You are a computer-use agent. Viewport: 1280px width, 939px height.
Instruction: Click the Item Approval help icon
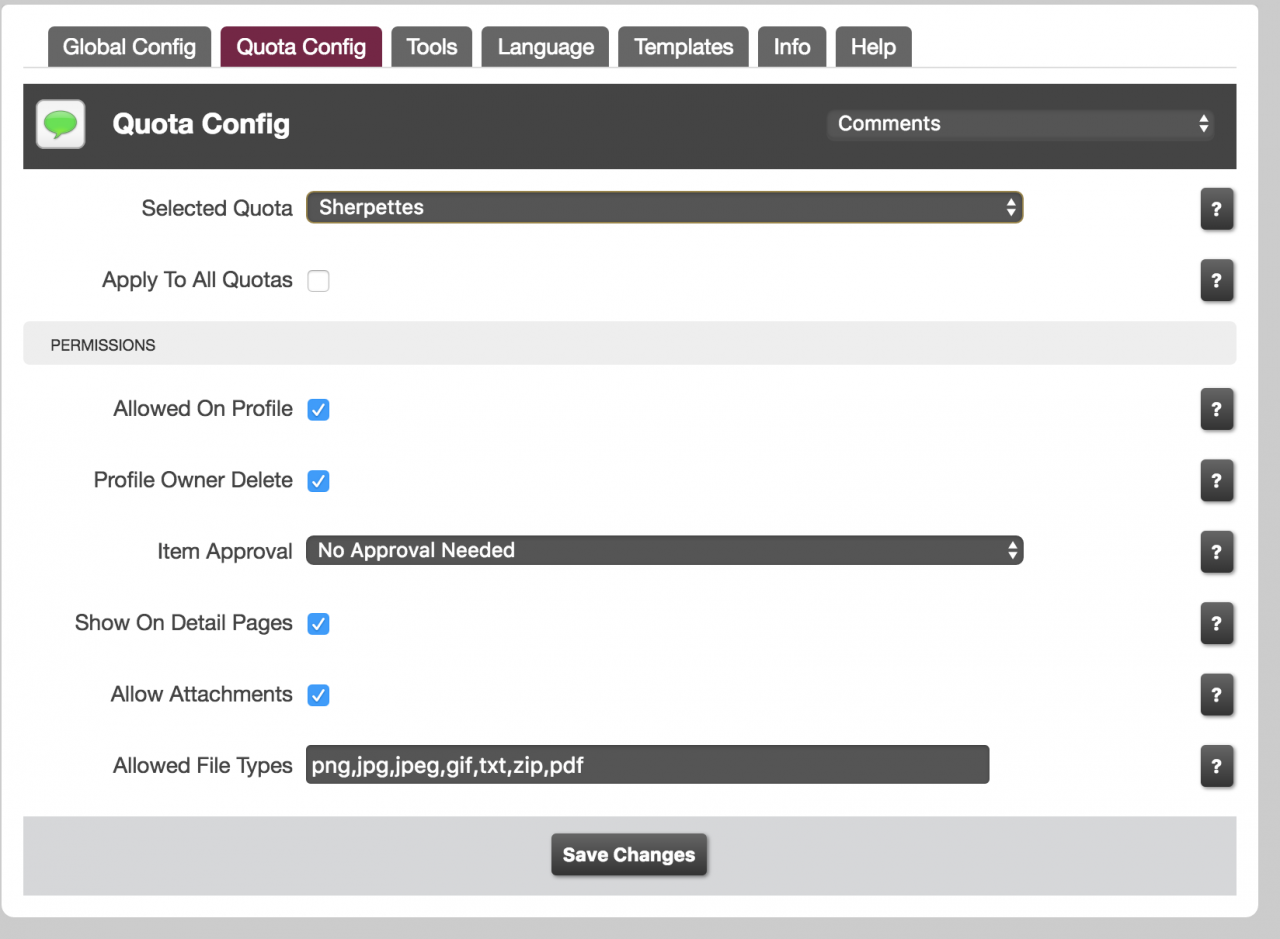tap(1216, 552)
